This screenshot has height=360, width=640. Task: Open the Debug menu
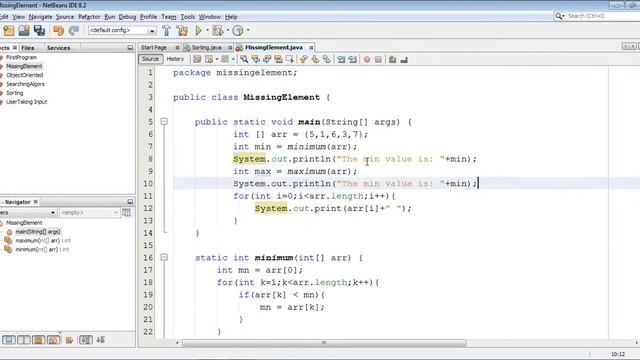click(x=127, y=17)
